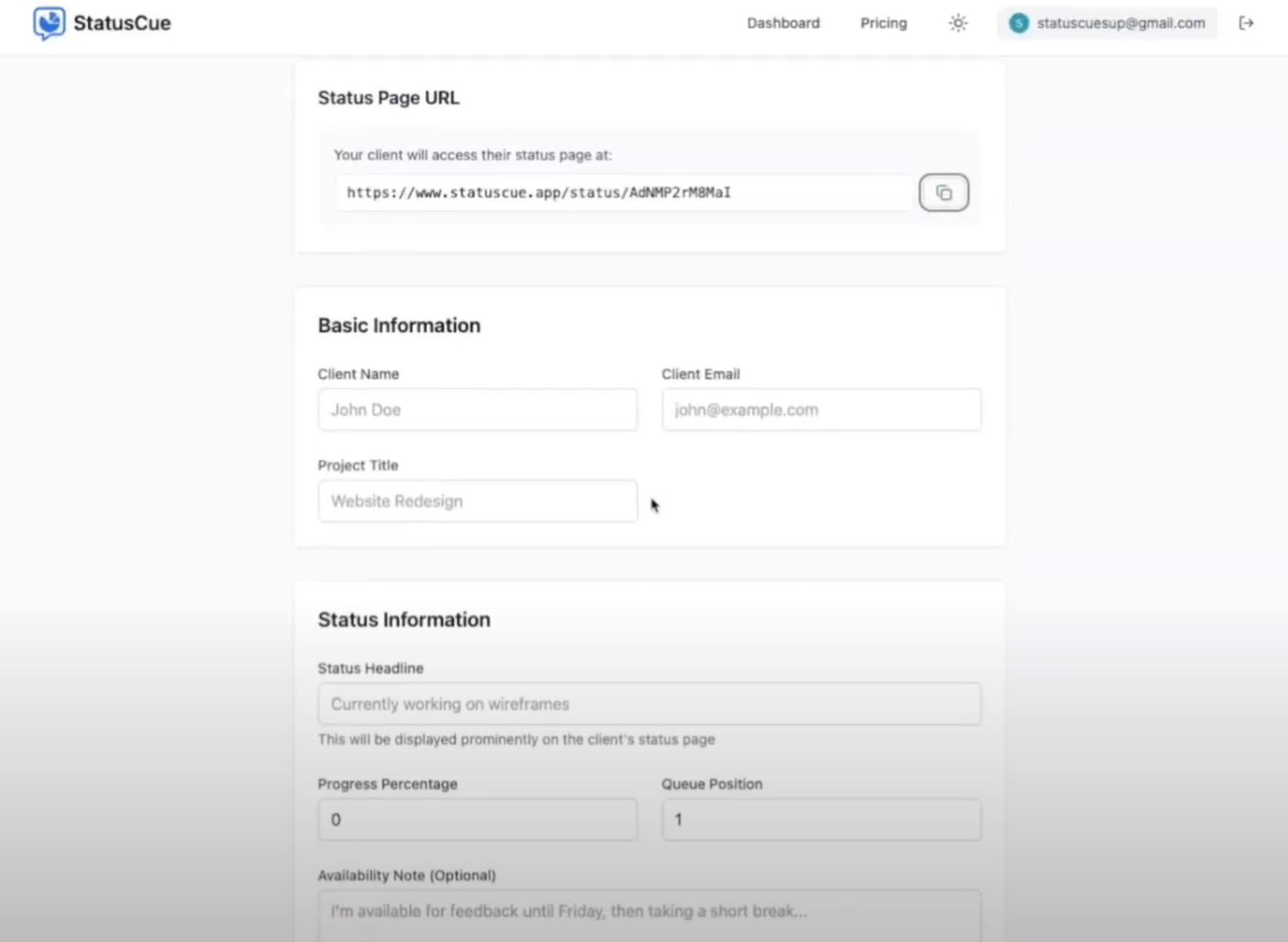Select the Progress Percentage field
Image resolution: width=1288 pixels, height=942 pixels.
point(477,820)
